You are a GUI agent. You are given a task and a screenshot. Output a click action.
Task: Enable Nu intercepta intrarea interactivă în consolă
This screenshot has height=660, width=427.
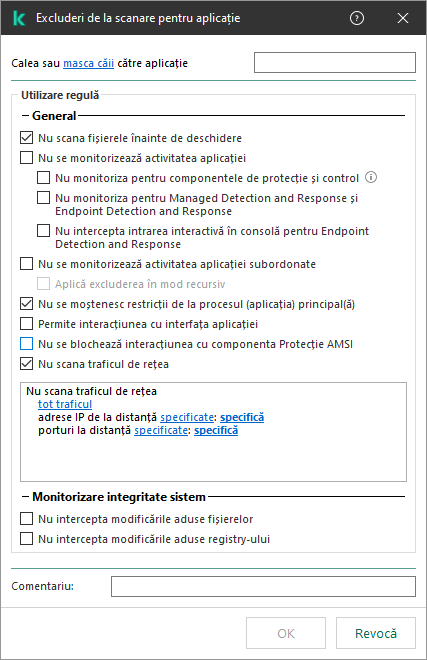pyautogui.click(x=43, y=231)
